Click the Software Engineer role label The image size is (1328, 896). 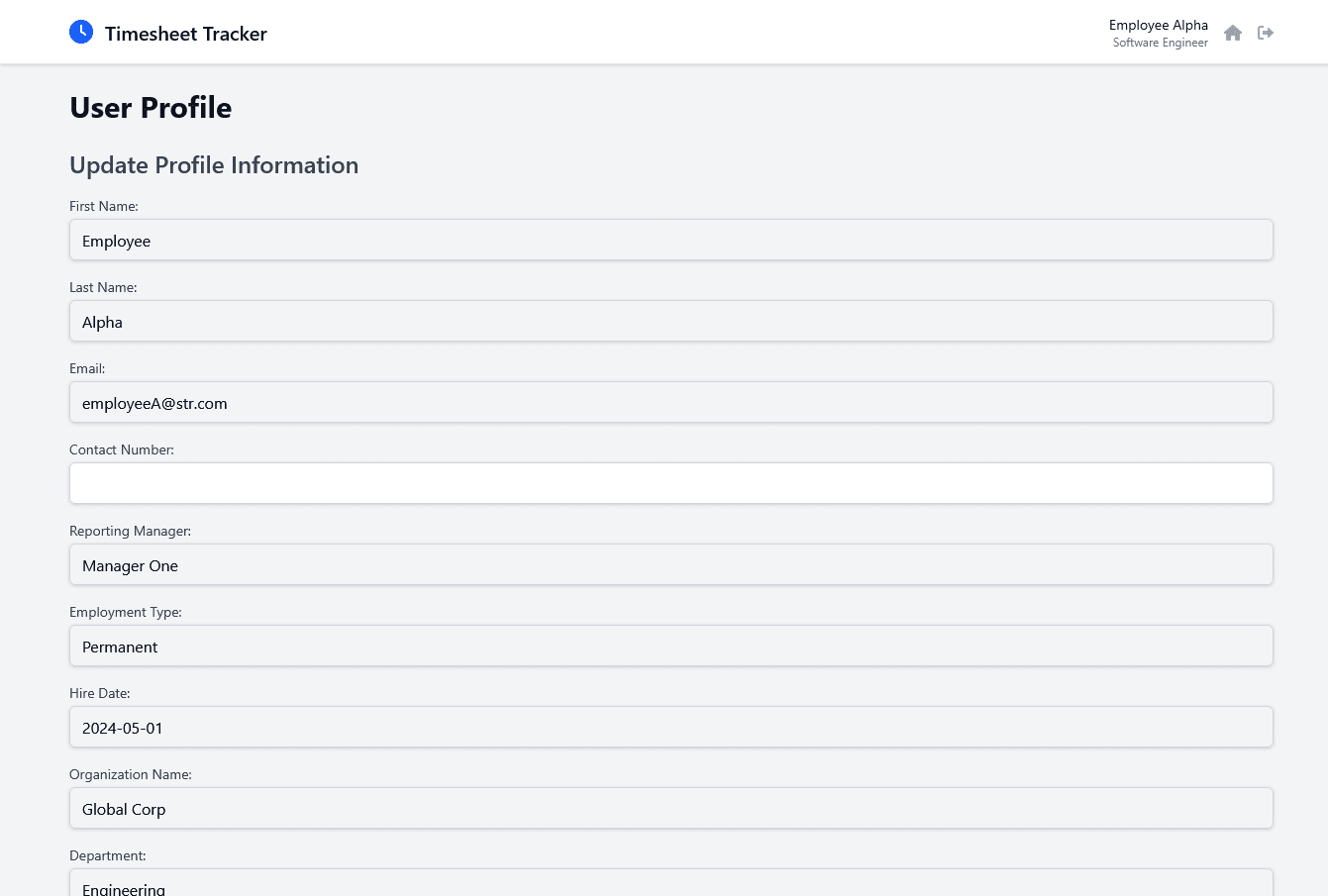point(1161,43)
